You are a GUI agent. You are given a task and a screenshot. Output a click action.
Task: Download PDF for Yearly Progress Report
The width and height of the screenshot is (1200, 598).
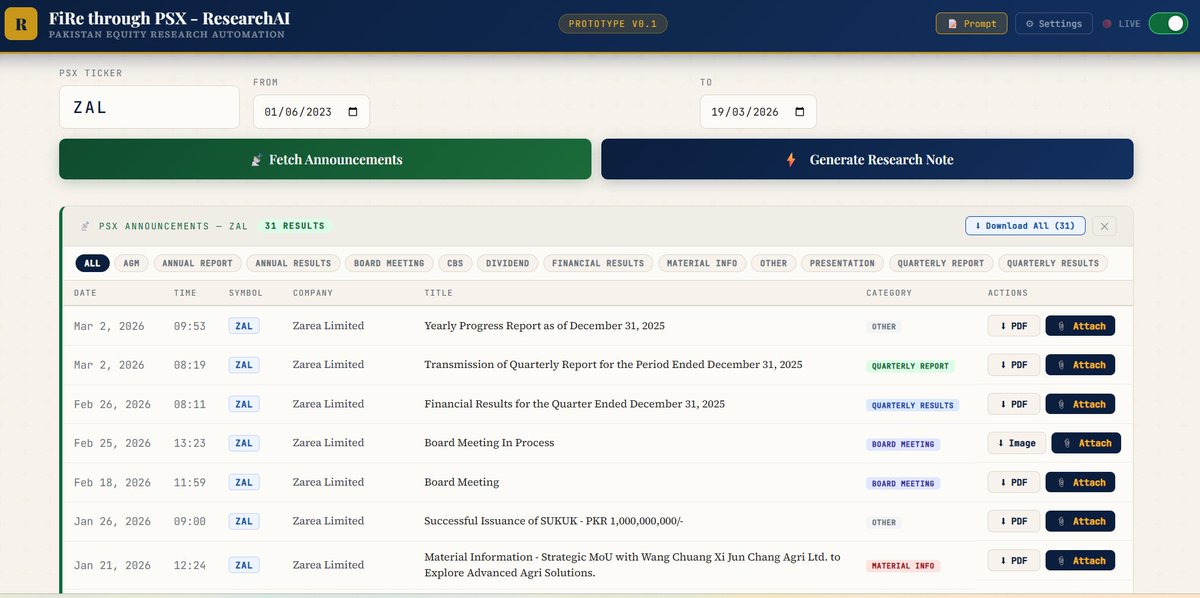[x=1013, y=326]
